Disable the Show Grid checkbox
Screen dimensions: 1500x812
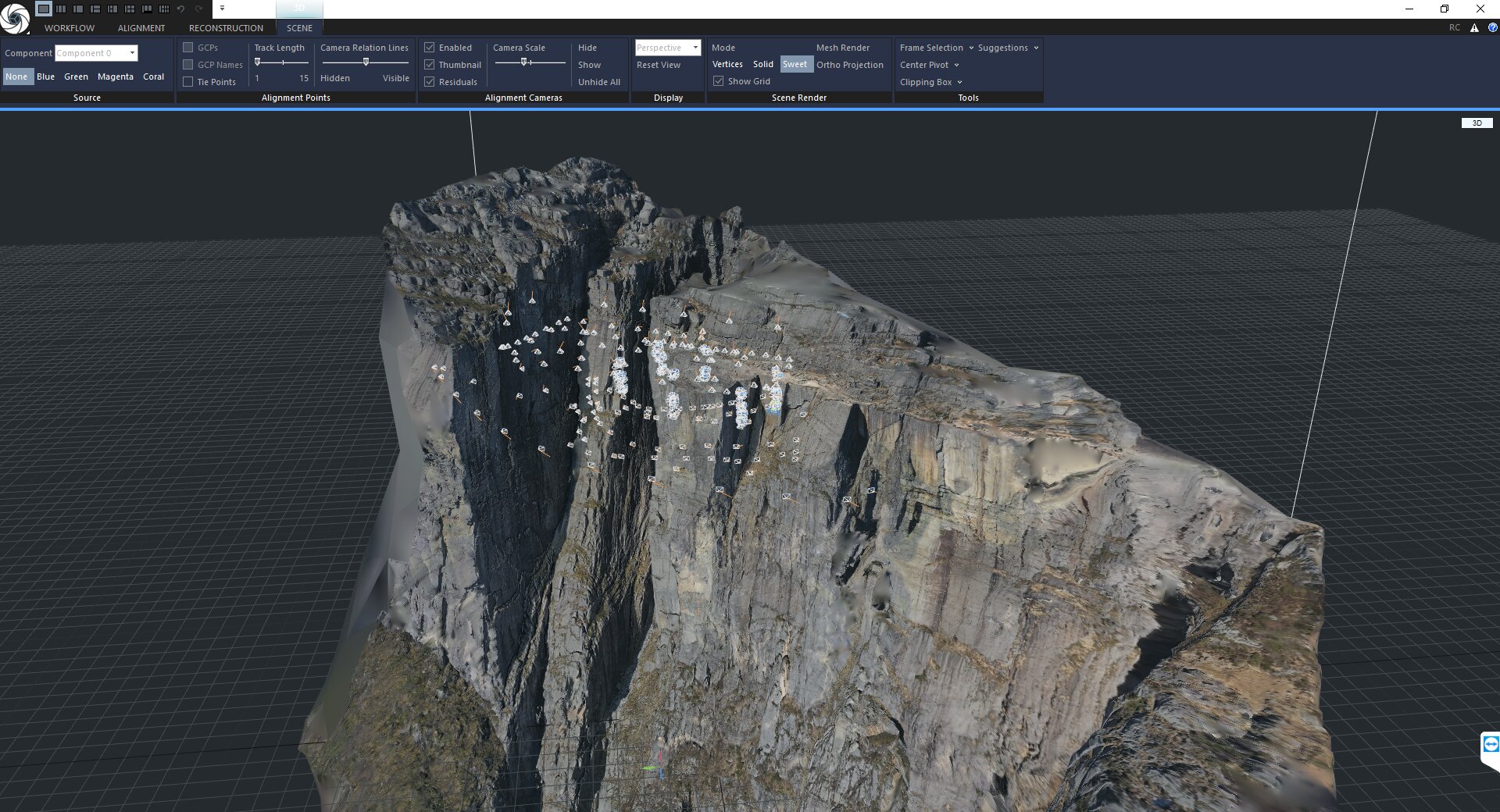pyautogui.click(x=718, y=81)
